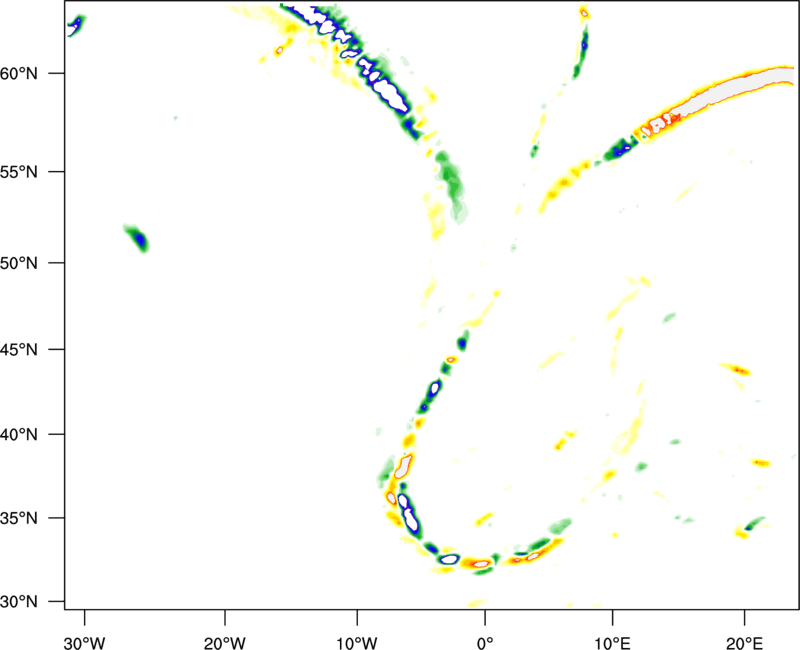
Task: Click the 20°E longitude label
Action: (744, 643)
